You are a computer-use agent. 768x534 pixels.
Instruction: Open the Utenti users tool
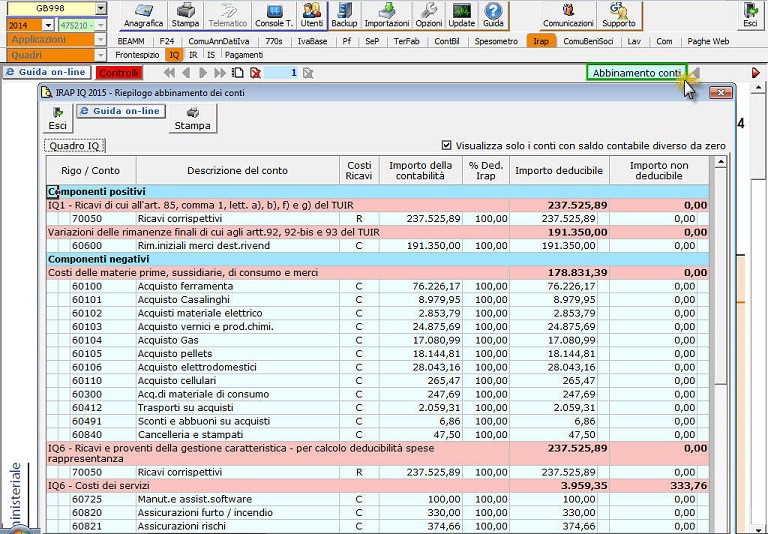coord(312,16)
